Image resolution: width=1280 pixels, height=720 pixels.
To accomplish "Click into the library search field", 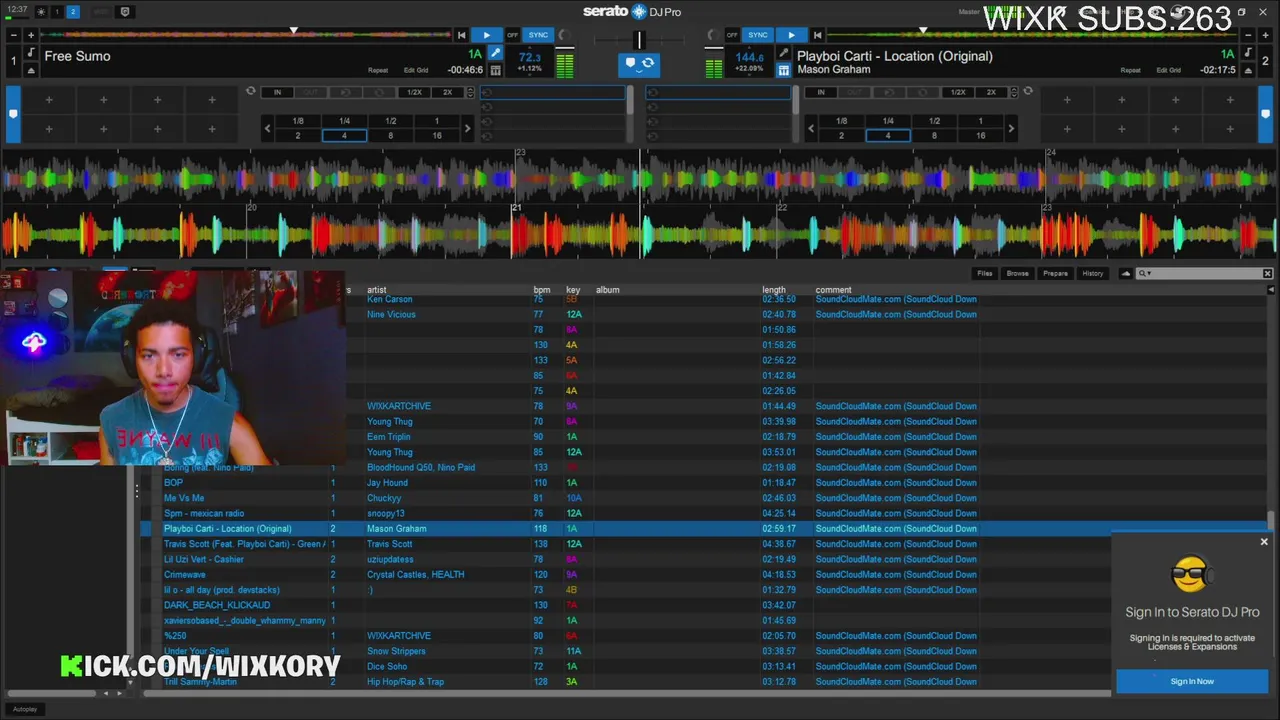I will coord(1205,273).
